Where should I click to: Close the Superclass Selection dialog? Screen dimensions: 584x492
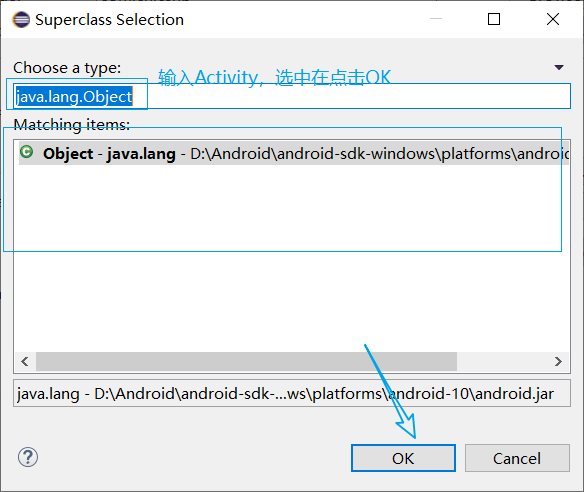click(553, 19)
